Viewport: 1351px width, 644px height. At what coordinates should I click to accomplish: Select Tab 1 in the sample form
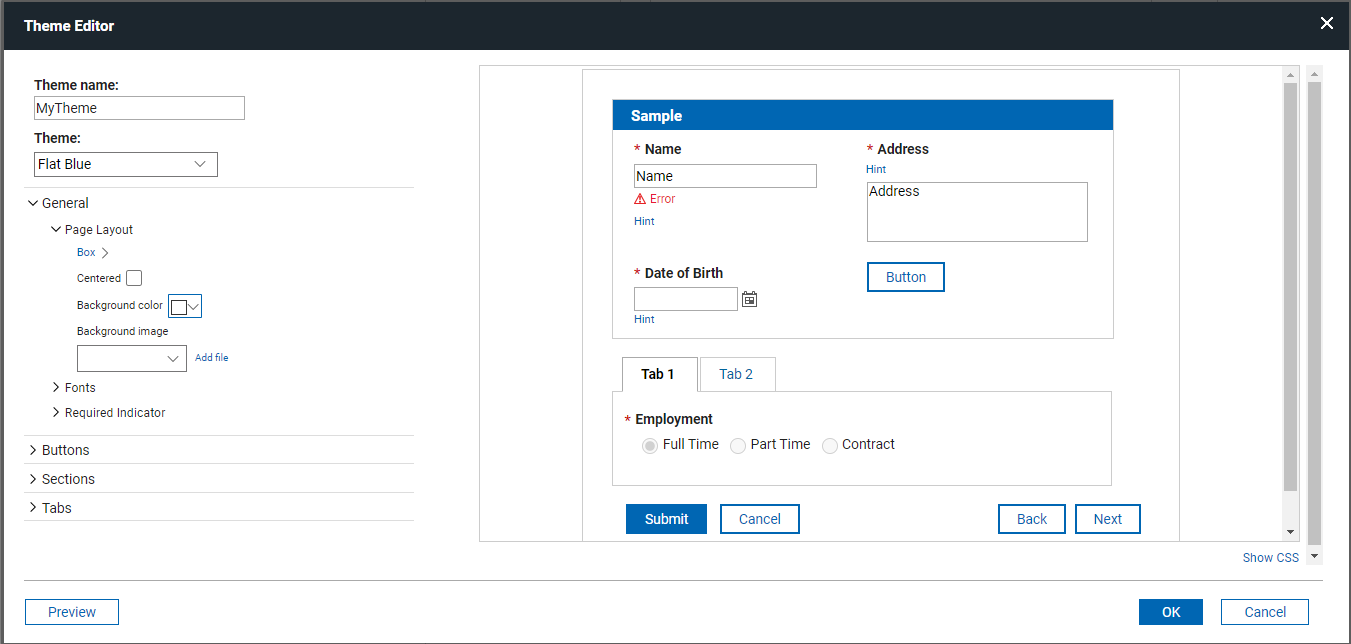[659, 373]
